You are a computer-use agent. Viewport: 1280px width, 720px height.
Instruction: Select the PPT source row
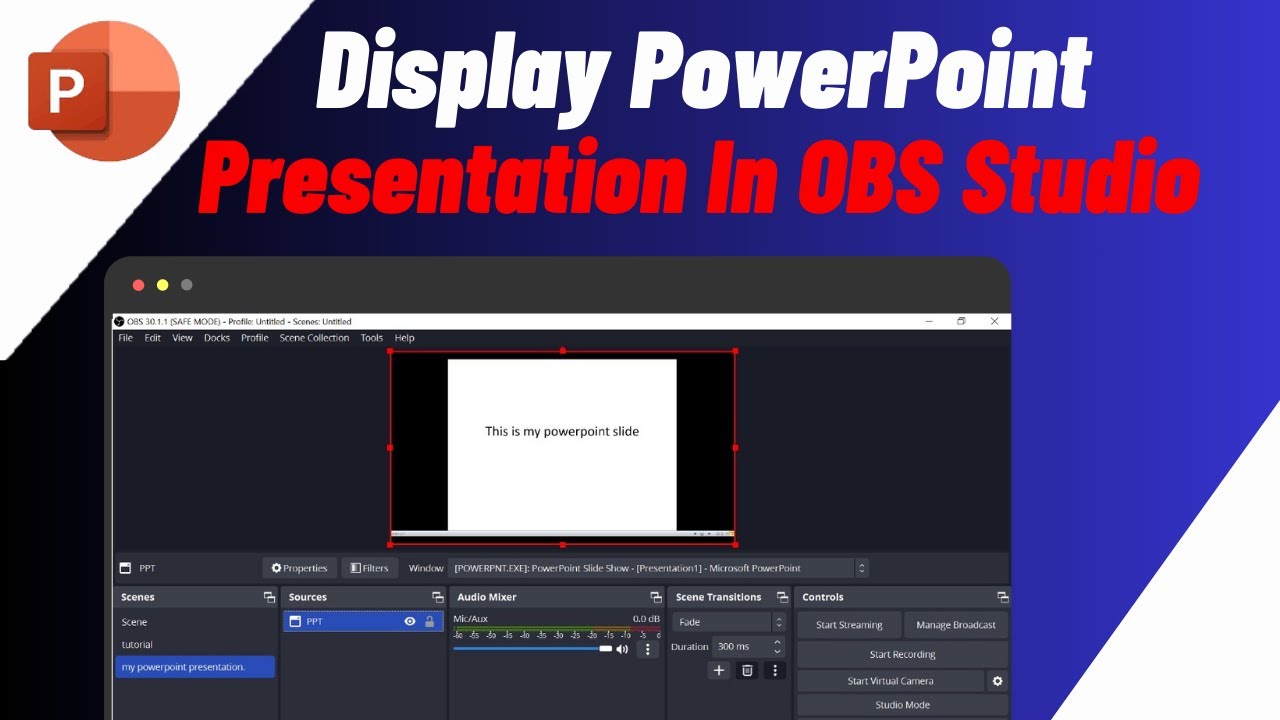[363, 621]
